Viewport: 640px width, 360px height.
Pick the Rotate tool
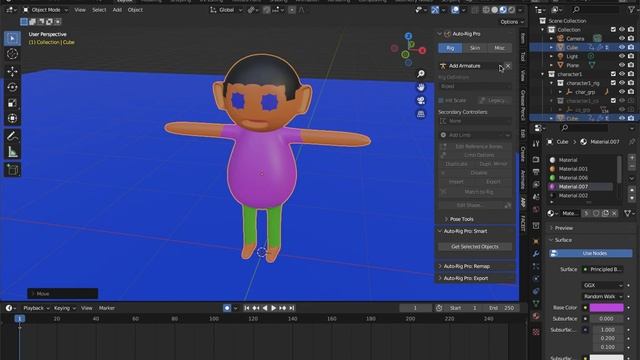tap(12, 87)
